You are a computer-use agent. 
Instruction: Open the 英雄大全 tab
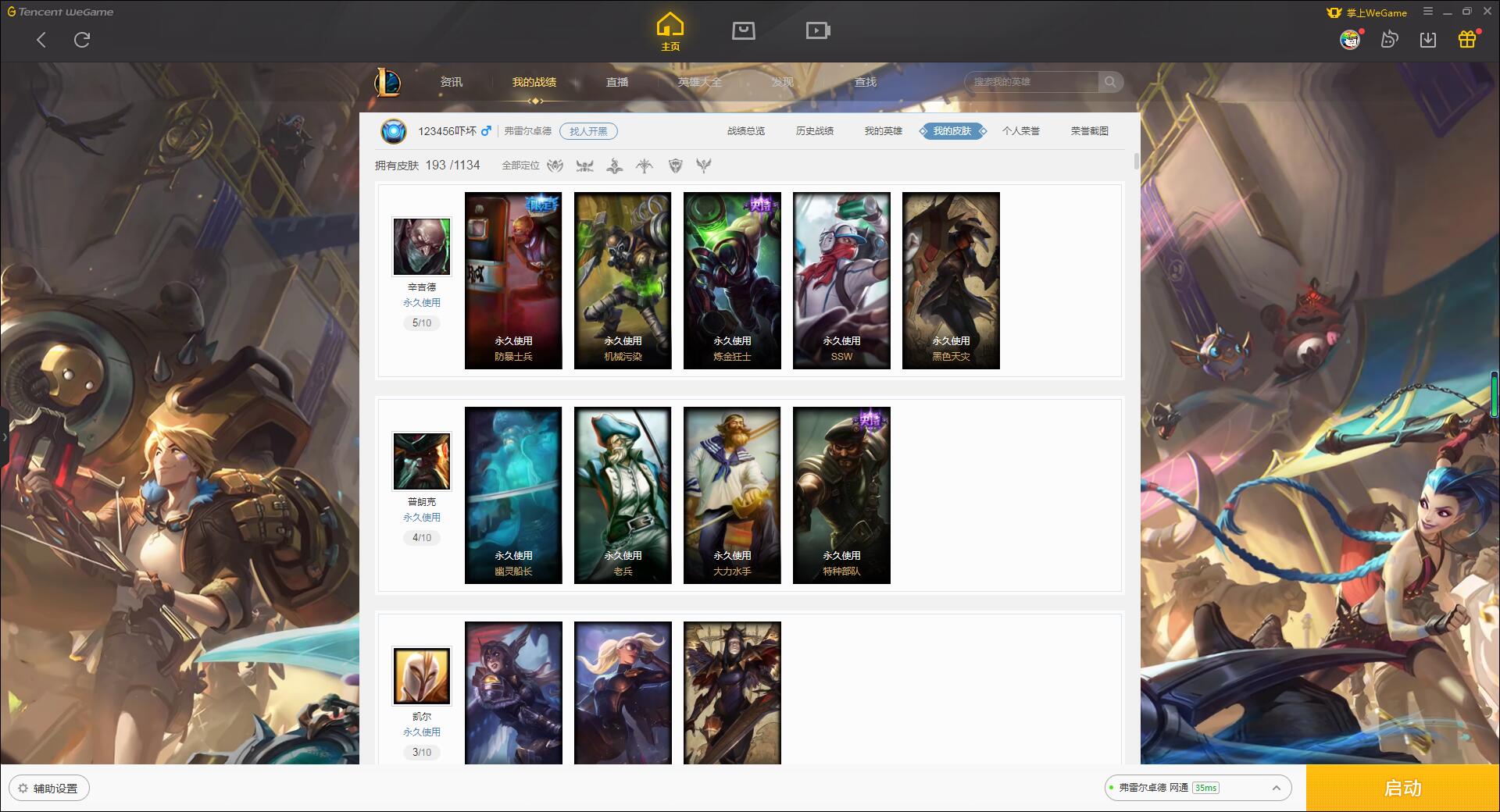[x=700, y=82]
